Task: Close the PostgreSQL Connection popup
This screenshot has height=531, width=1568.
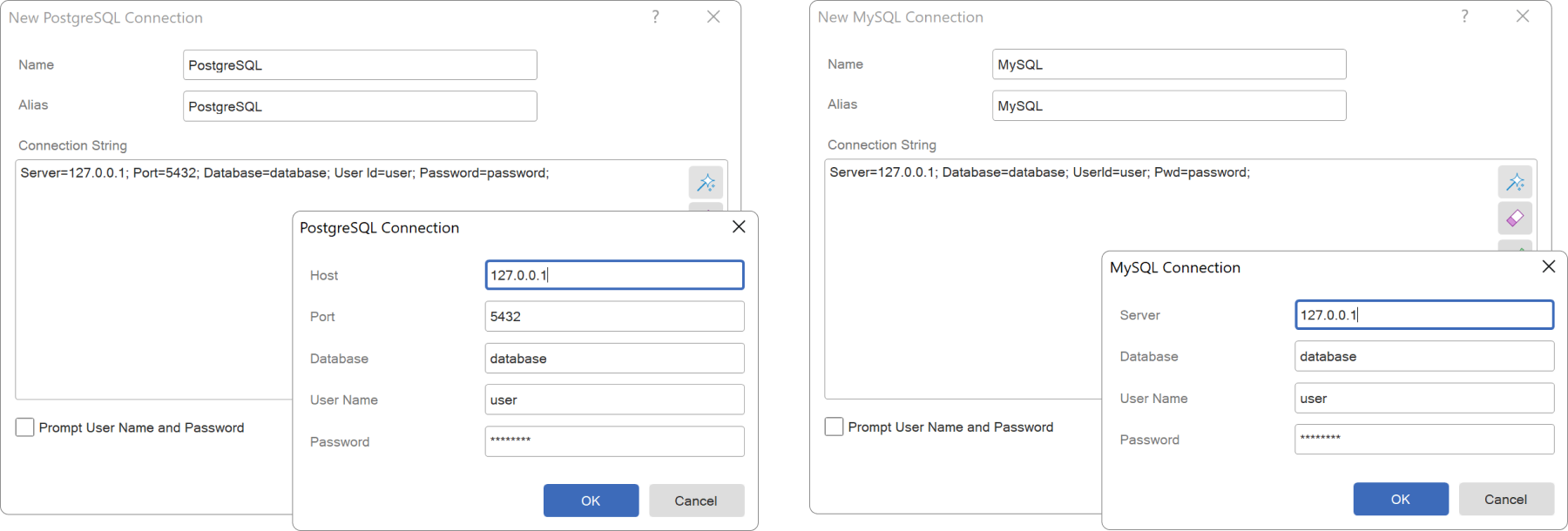Action: pyautogui.click(x=739, y=227)
